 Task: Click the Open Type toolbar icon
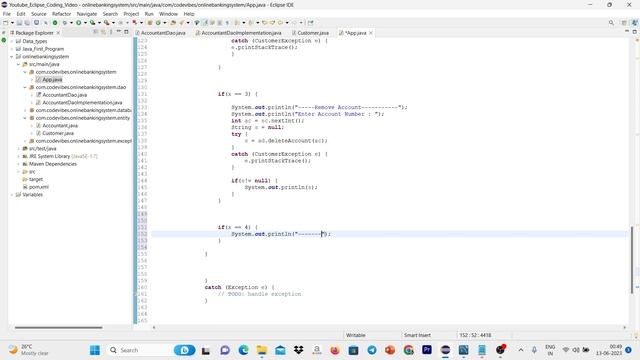[173, 22]
